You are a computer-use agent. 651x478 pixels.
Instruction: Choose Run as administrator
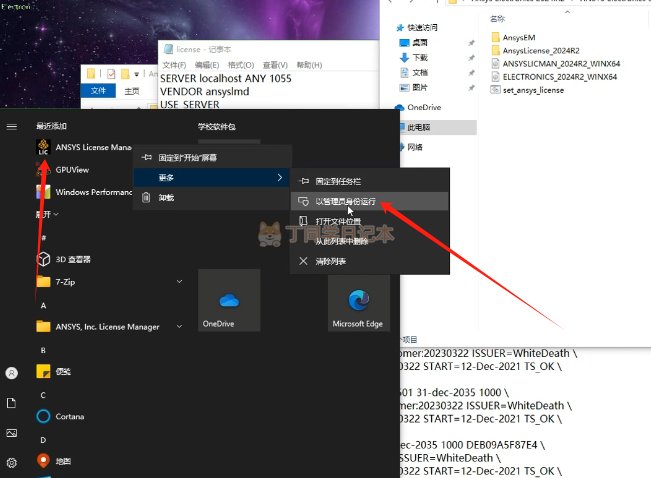370,201
